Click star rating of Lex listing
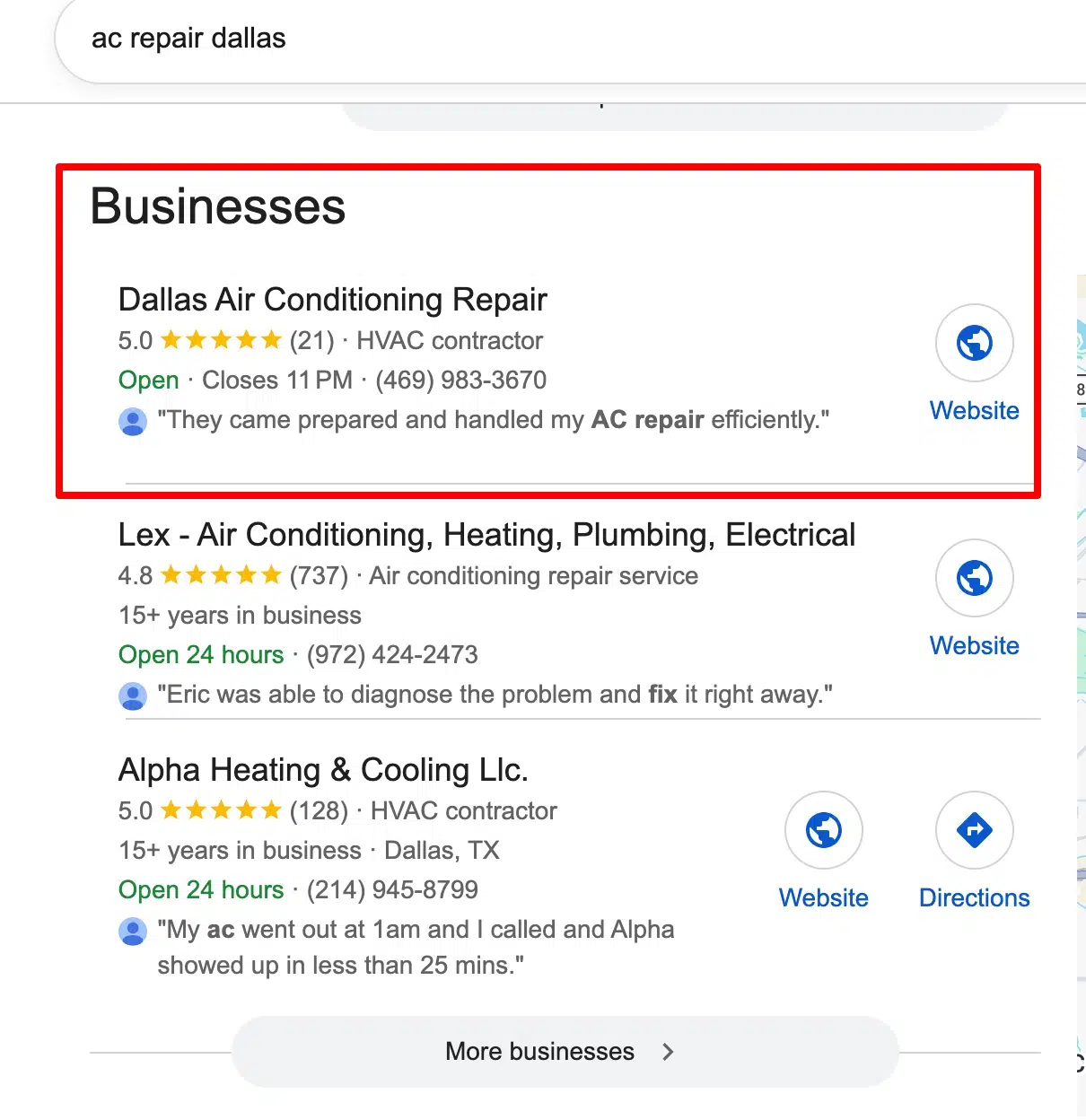 pyautogui.click(x=221, y=576)
